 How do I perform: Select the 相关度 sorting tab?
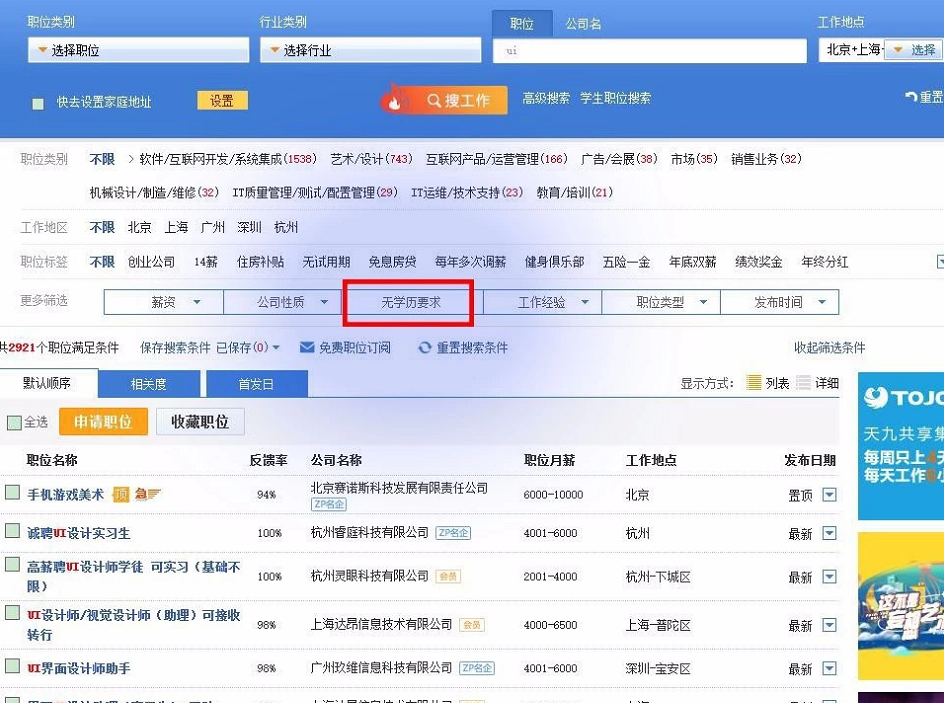tap(148, 384)
